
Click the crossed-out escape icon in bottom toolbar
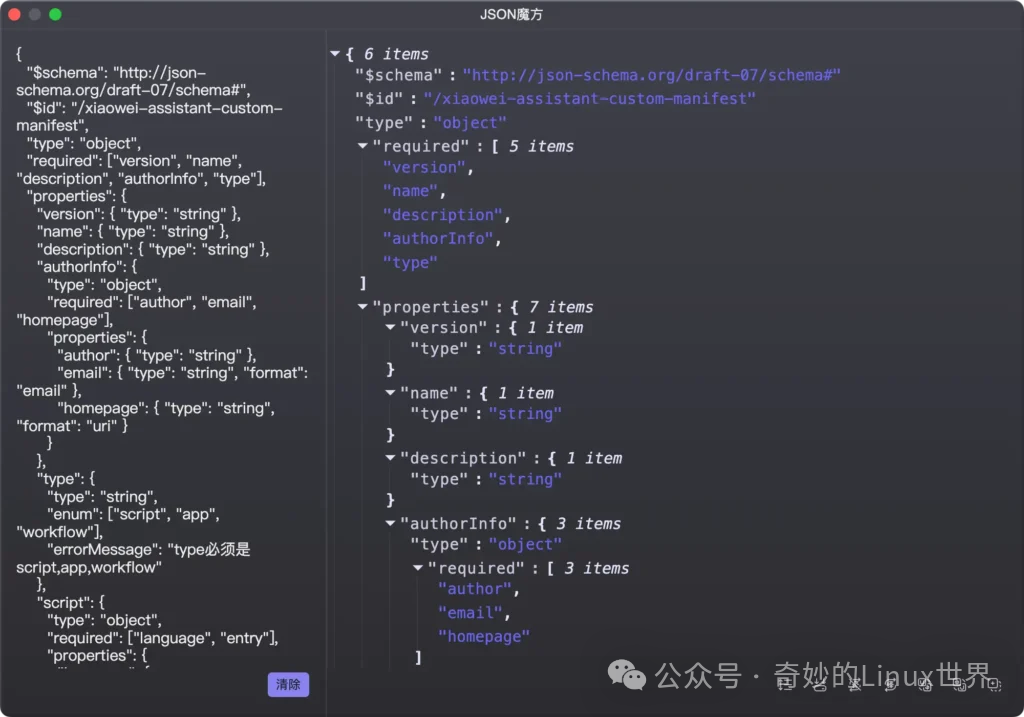coord(856,684)
